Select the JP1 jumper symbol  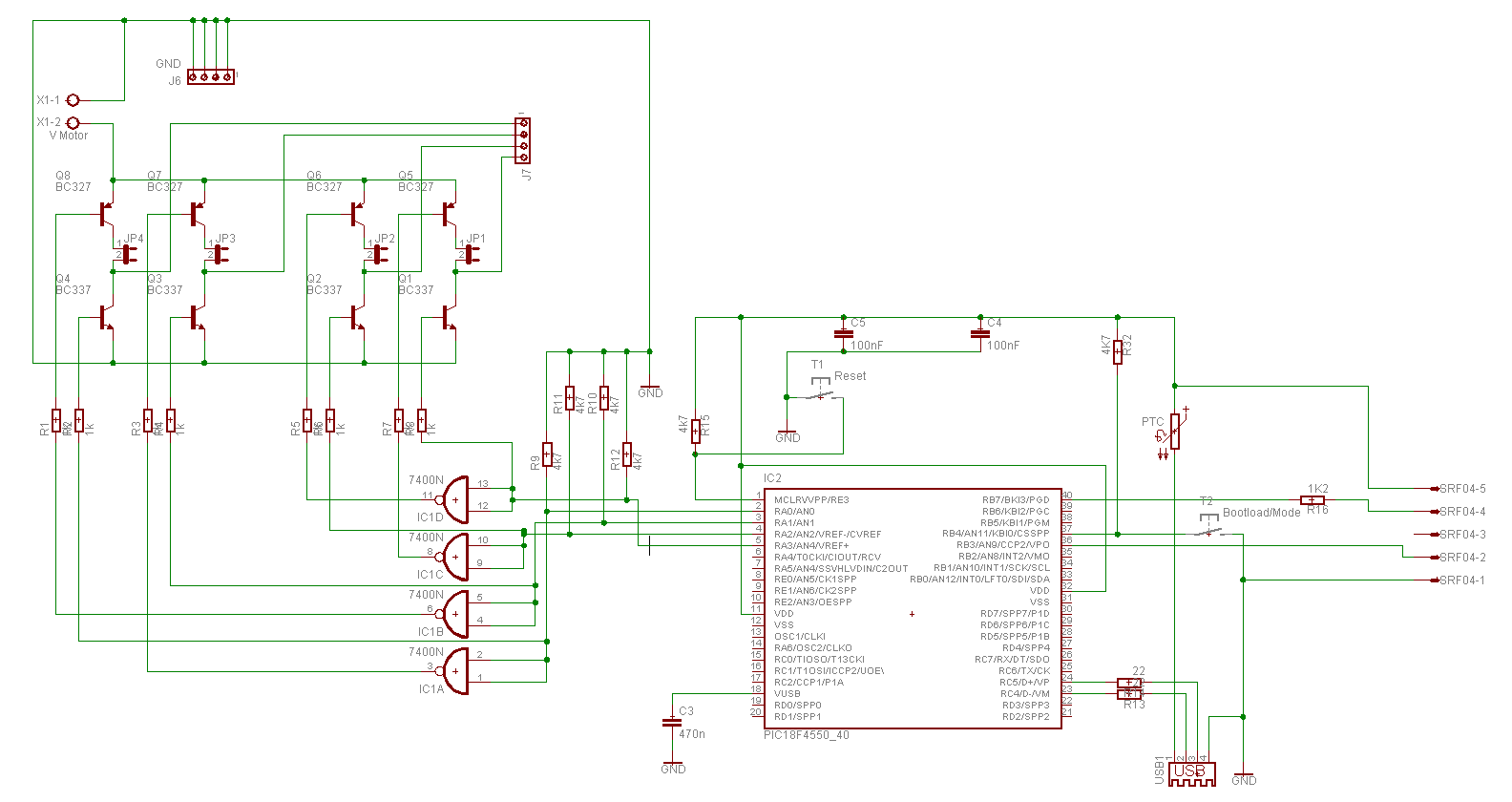click(x=472, y=253)
